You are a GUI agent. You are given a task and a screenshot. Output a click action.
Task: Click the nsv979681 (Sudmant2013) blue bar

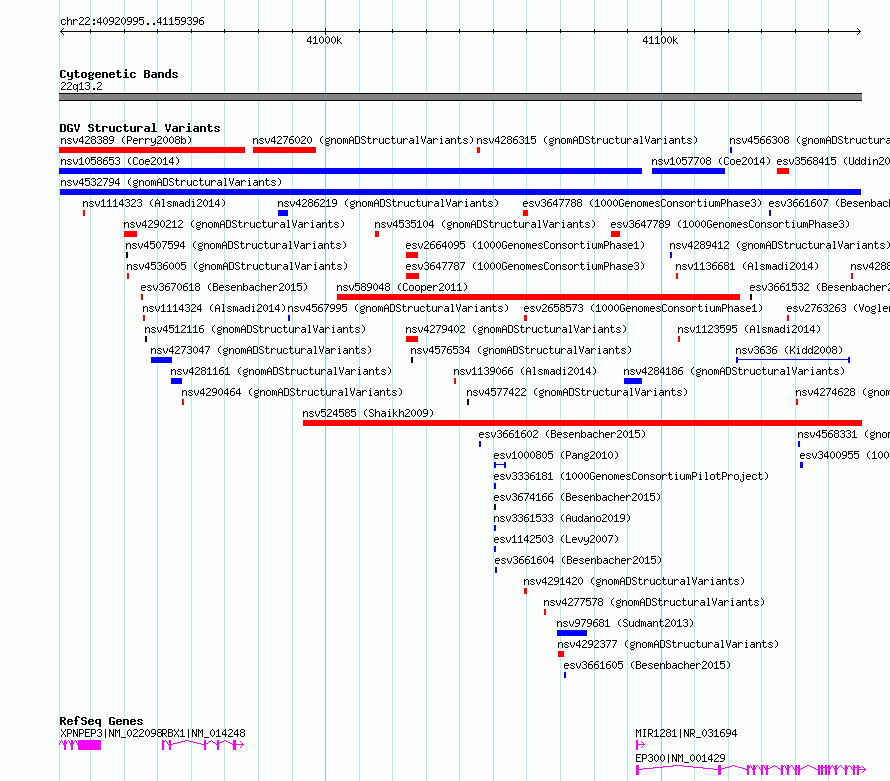(572, 633)
